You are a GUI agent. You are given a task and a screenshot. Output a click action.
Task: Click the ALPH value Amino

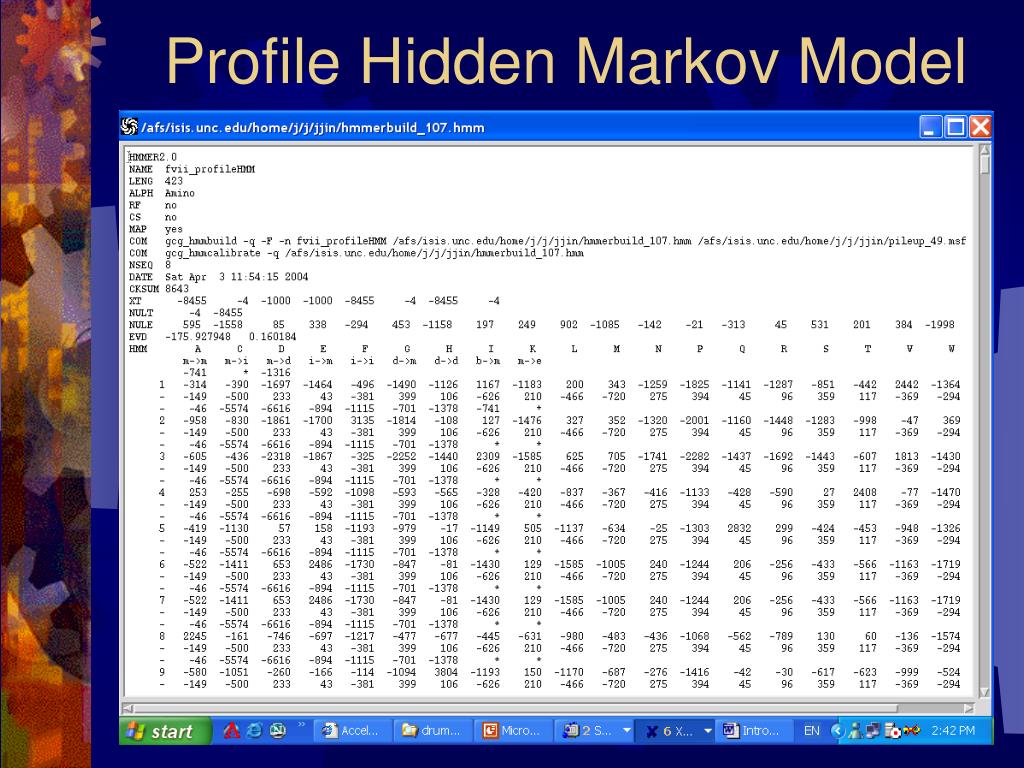(x=180, y=193)
